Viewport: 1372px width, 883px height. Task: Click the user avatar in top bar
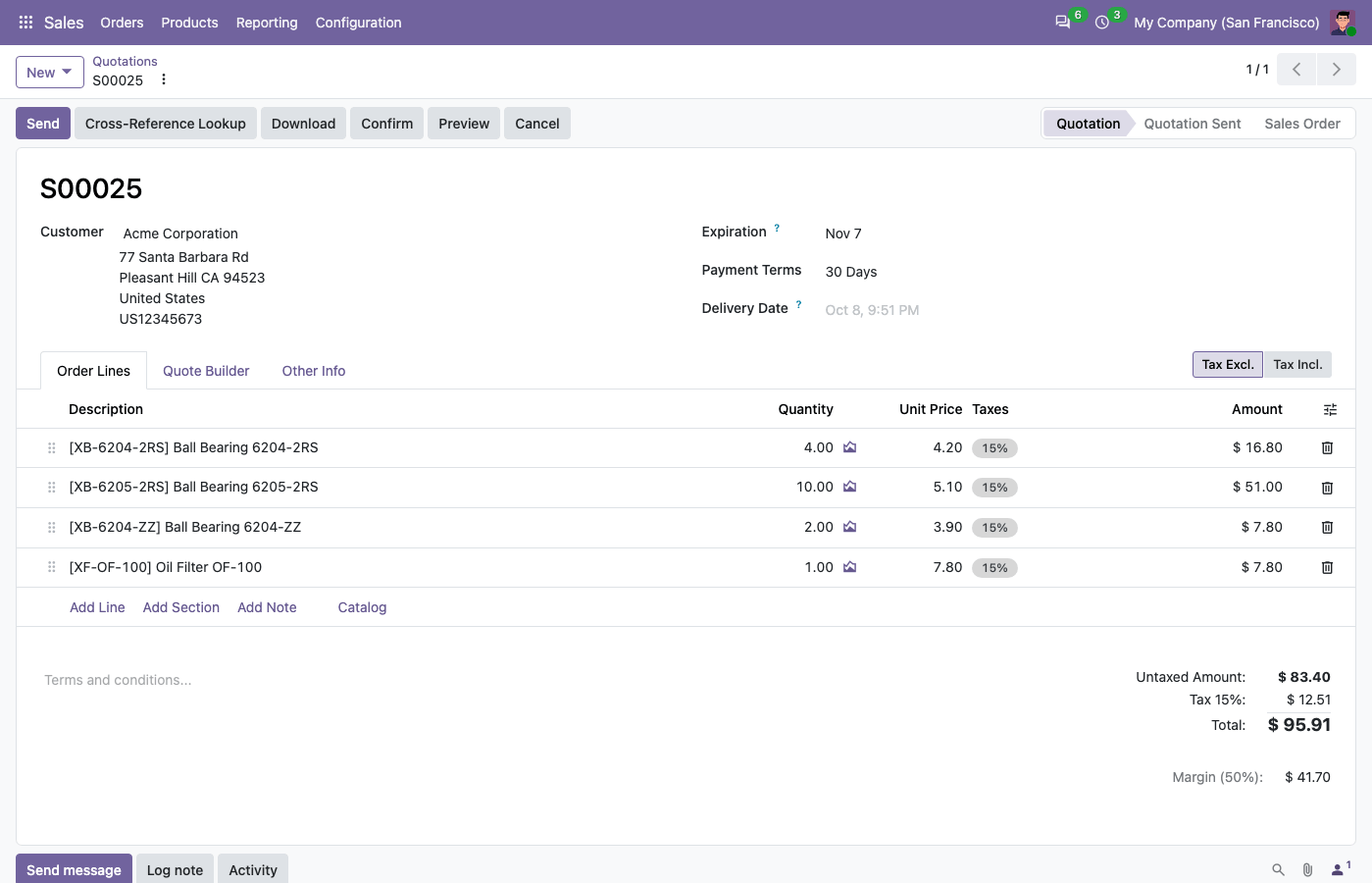[x=1343, y=23]
